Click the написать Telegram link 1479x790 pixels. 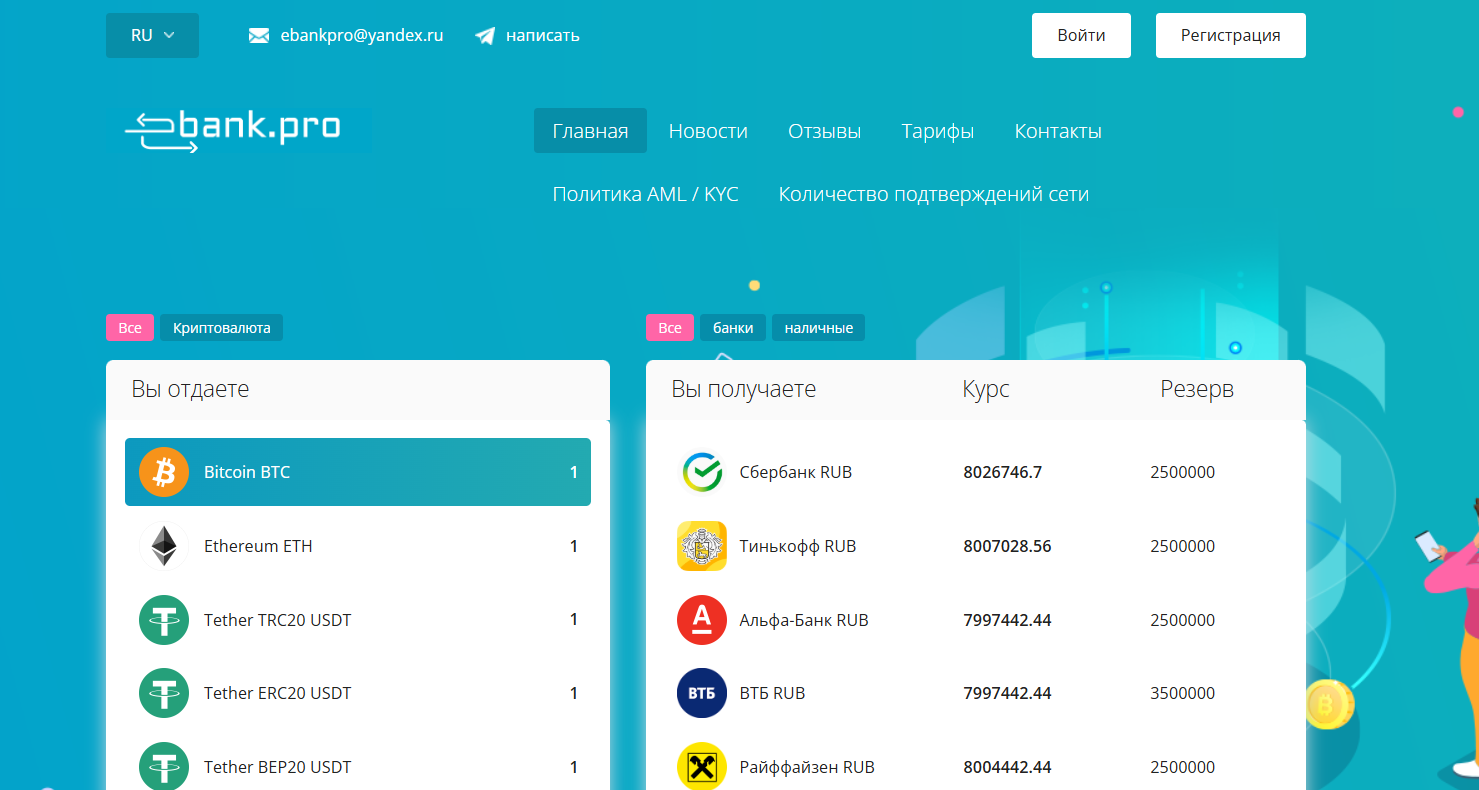543,35
